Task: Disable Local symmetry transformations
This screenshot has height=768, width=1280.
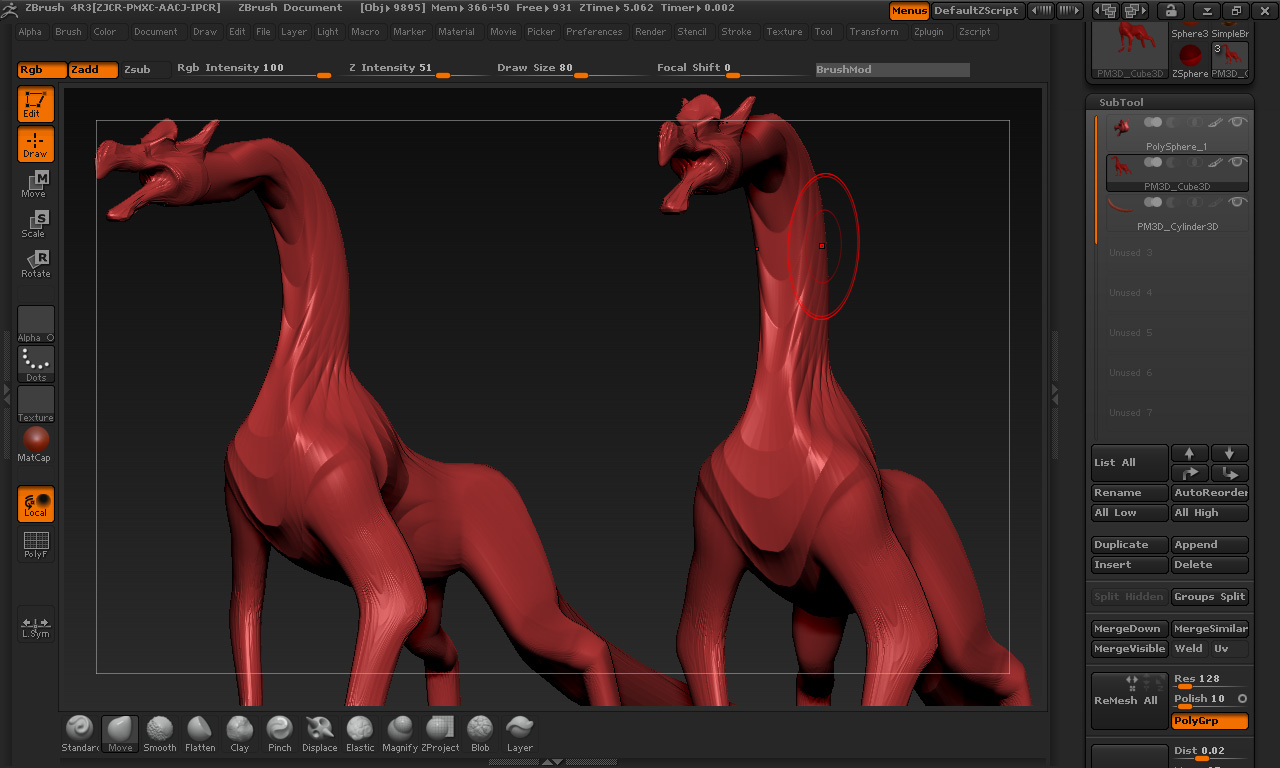Action: click(x=35, y=504)
